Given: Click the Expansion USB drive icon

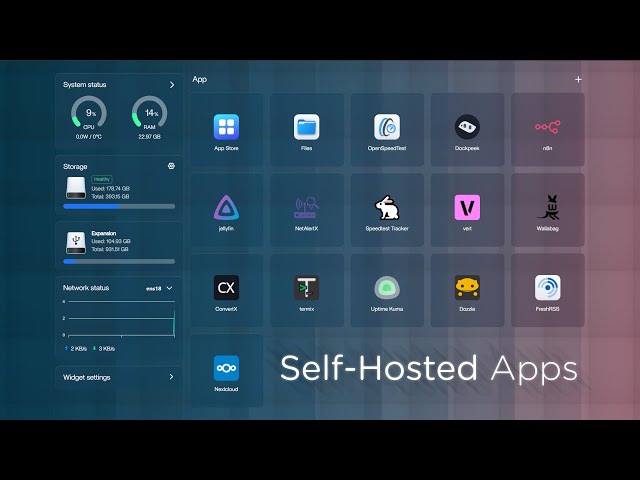Looking at the screenshot, I should [x=76, y=242].
